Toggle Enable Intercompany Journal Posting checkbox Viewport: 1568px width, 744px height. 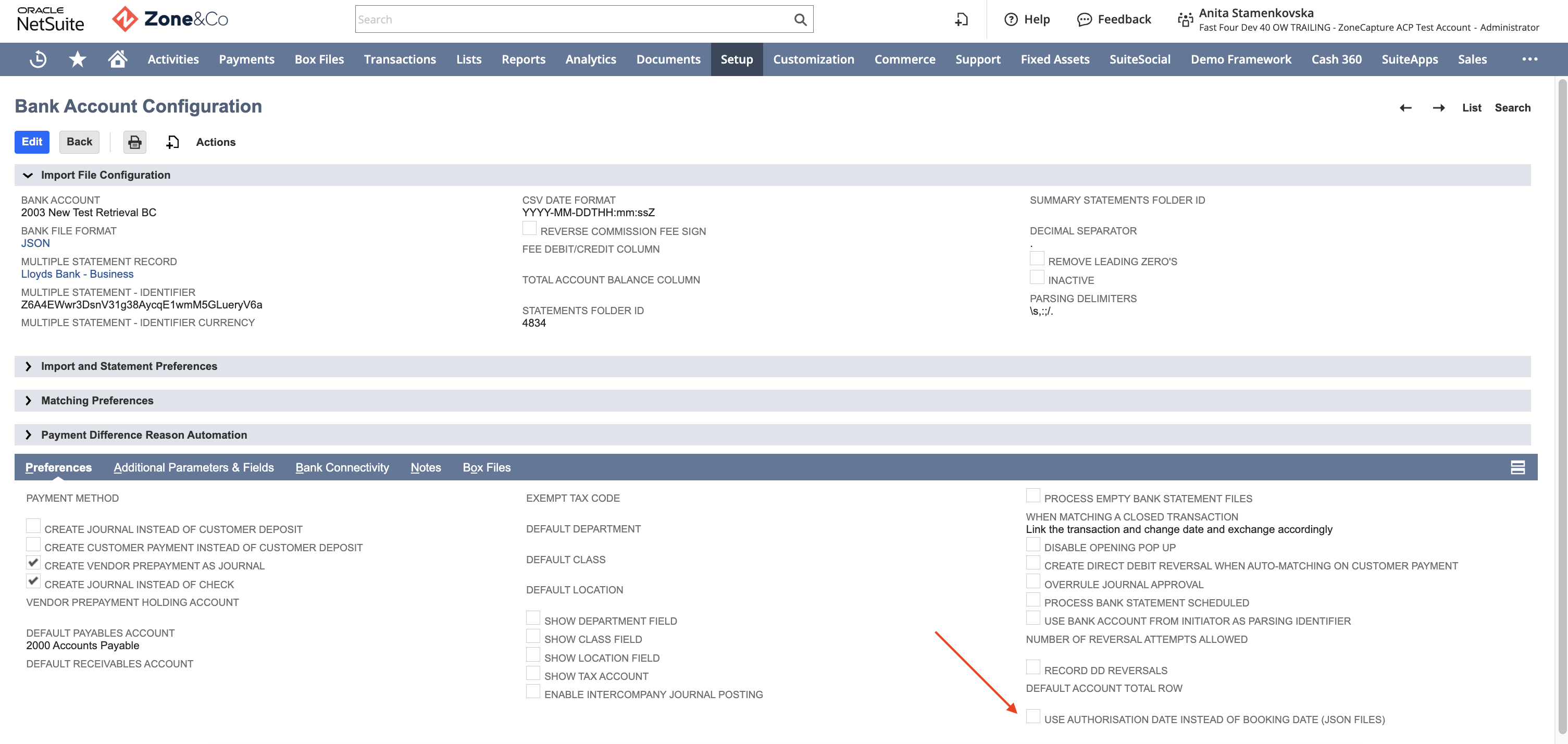tap(533, 692)
